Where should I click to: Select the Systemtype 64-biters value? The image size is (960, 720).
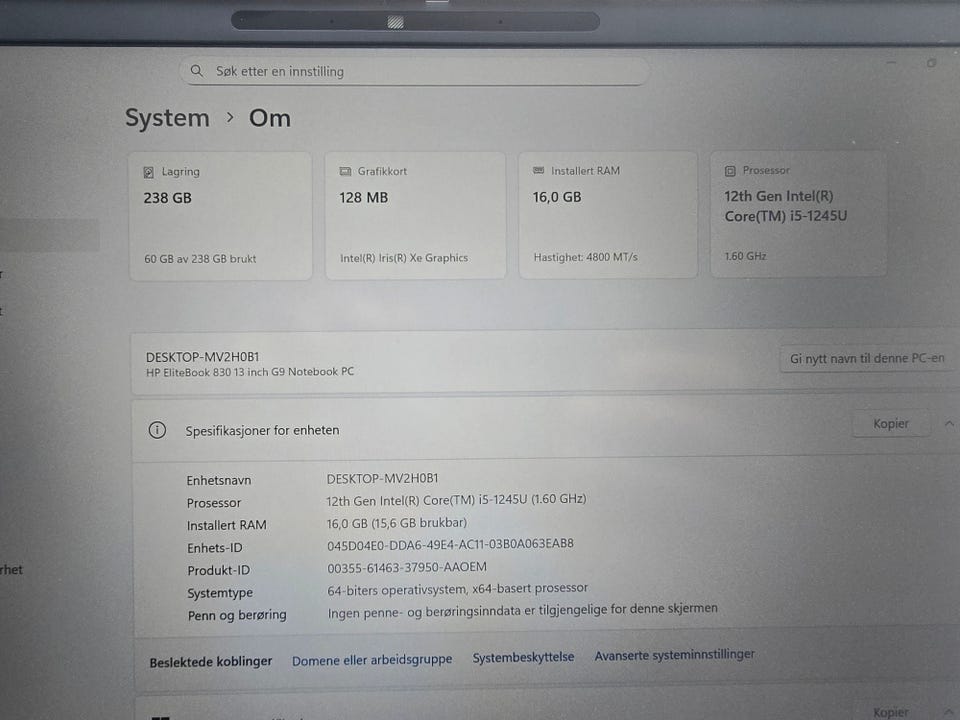coord(457,589)
